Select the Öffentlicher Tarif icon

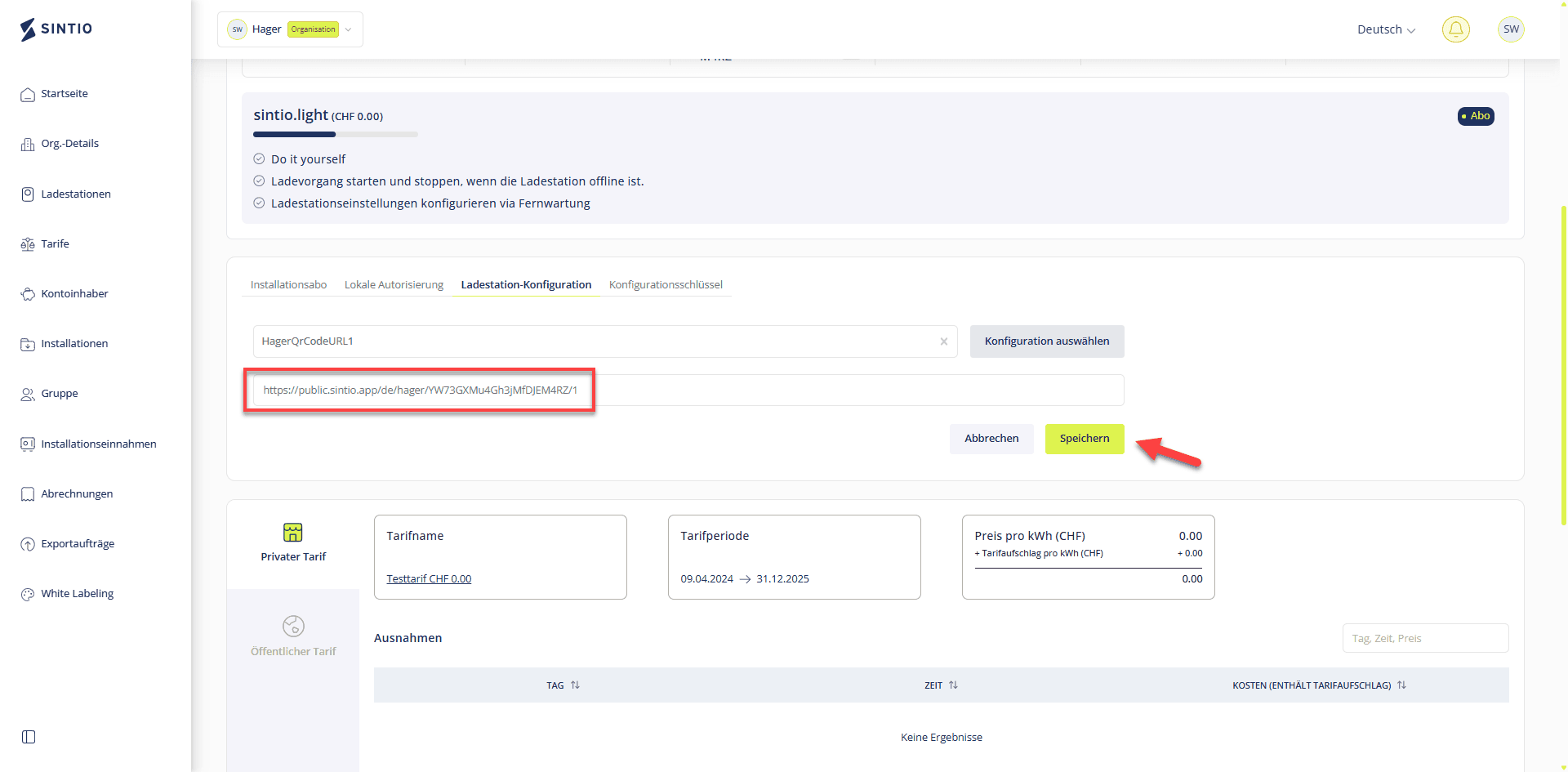[x=293, y=627]
